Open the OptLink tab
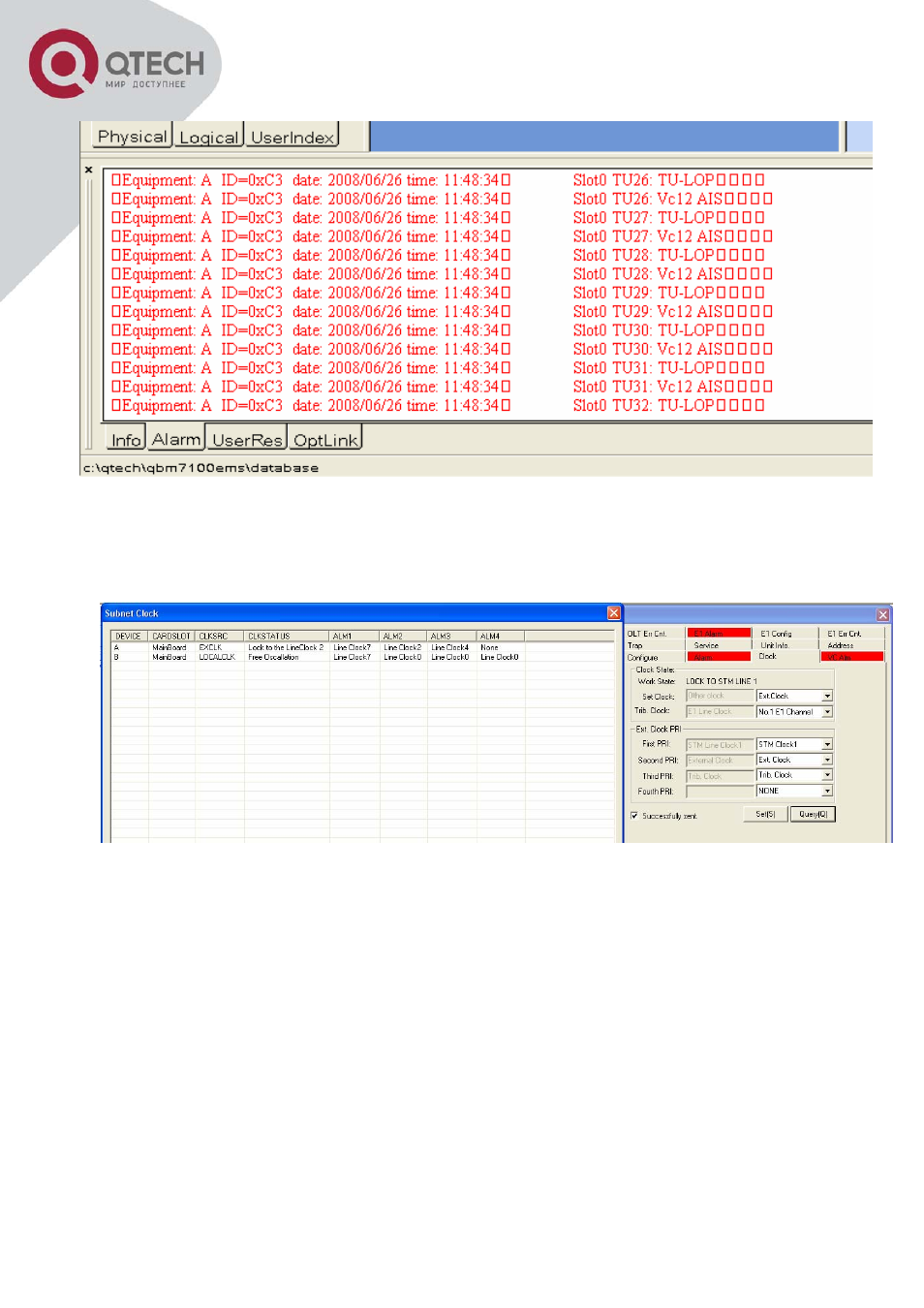The height and width of the screenshot is (1308, 924). (325, 440)
